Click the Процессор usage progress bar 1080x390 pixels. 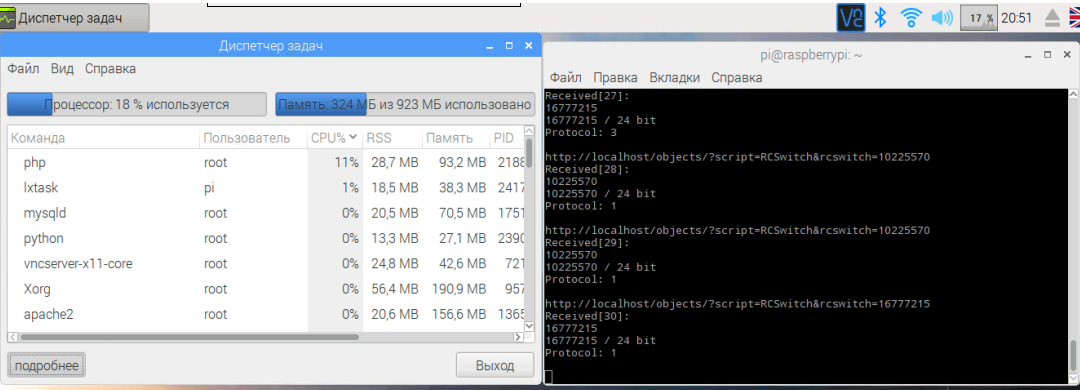pyautogui.click(x=136, y=105)
